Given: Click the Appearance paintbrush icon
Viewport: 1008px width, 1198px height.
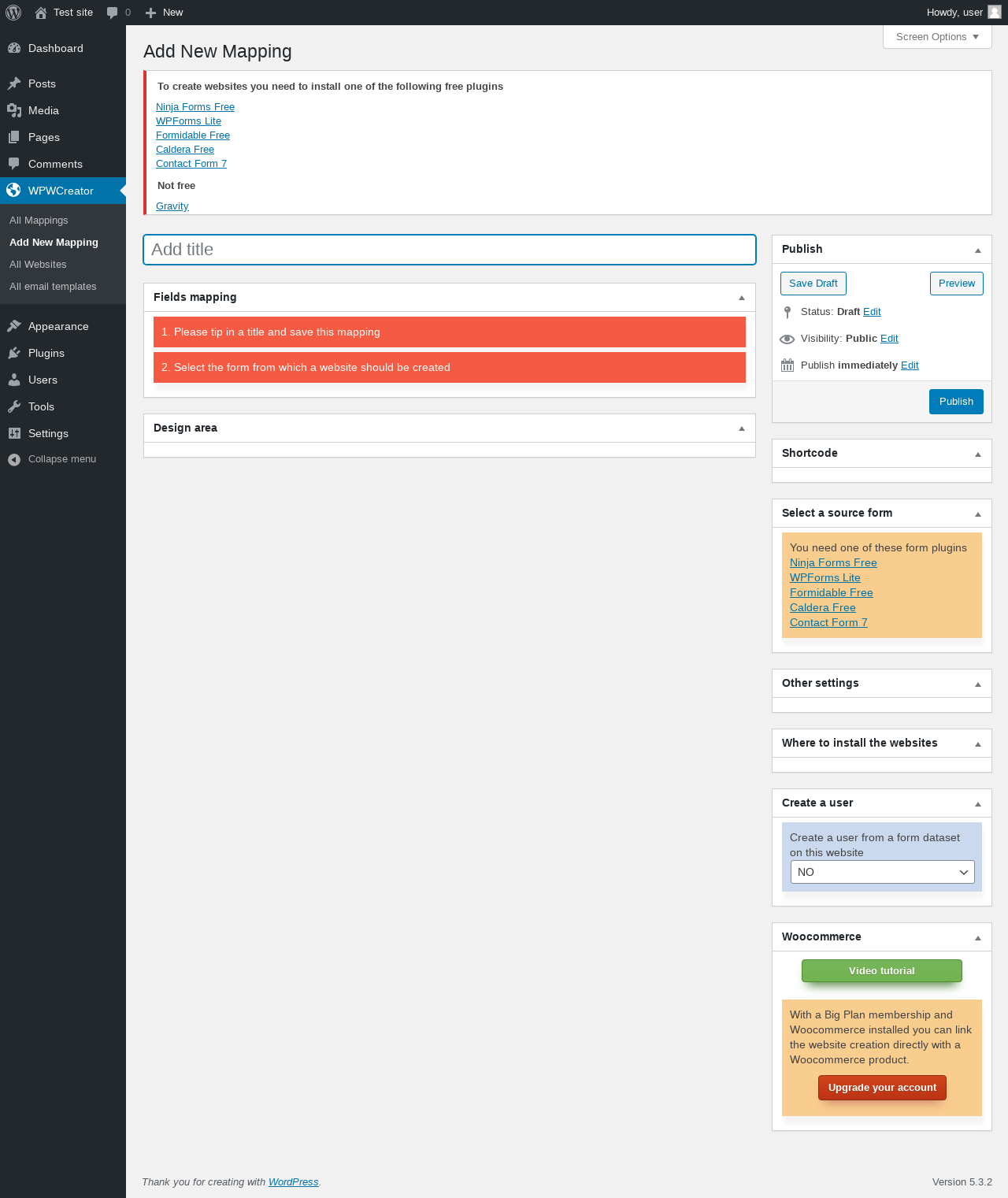Looking at the screenshot, I should pyautogui.click(x=14, y=326).
